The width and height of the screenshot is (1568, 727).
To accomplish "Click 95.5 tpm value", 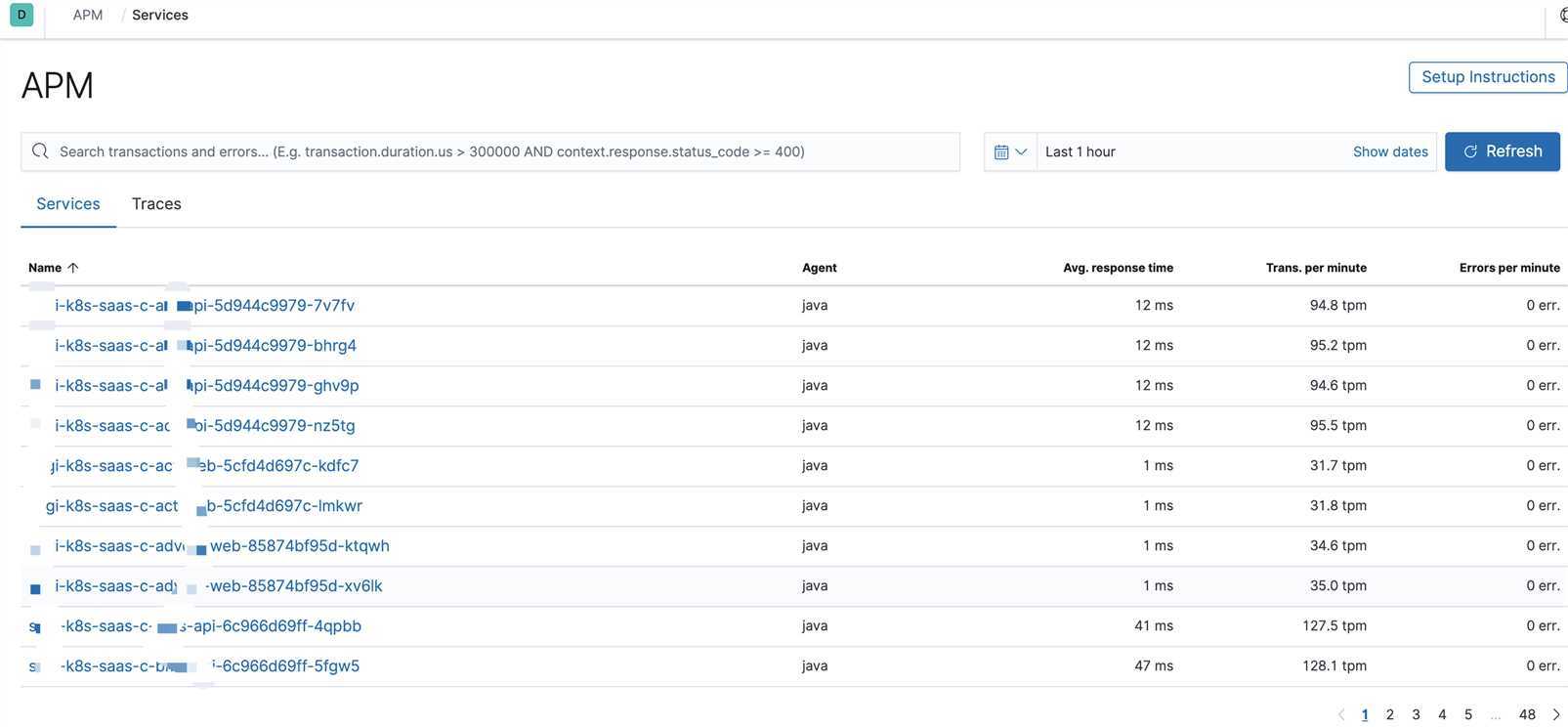I will point(1338,426).
